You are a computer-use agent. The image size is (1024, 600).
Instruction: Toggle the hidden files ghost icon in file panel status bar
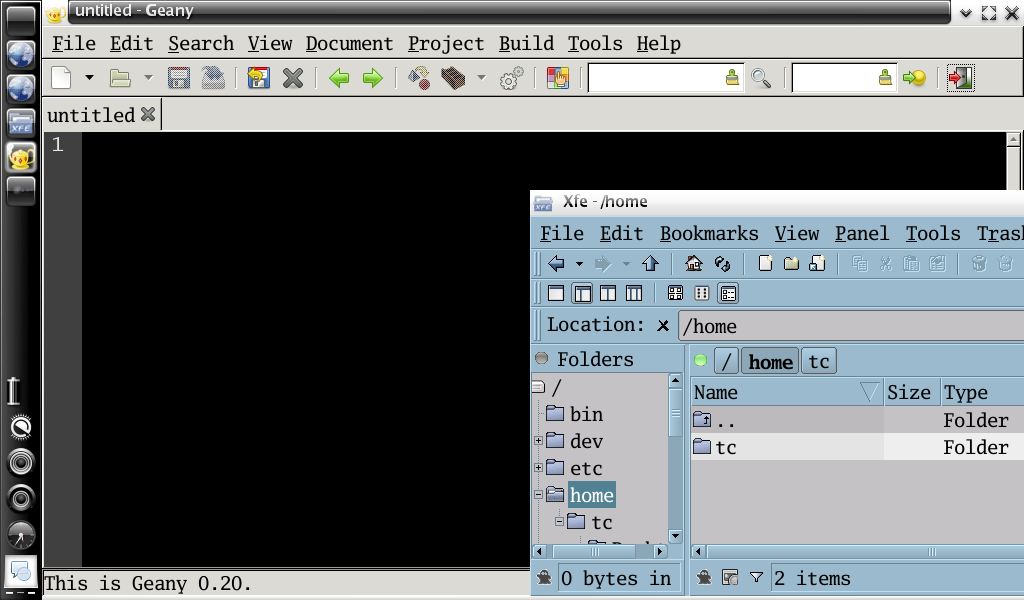point(704,578)
